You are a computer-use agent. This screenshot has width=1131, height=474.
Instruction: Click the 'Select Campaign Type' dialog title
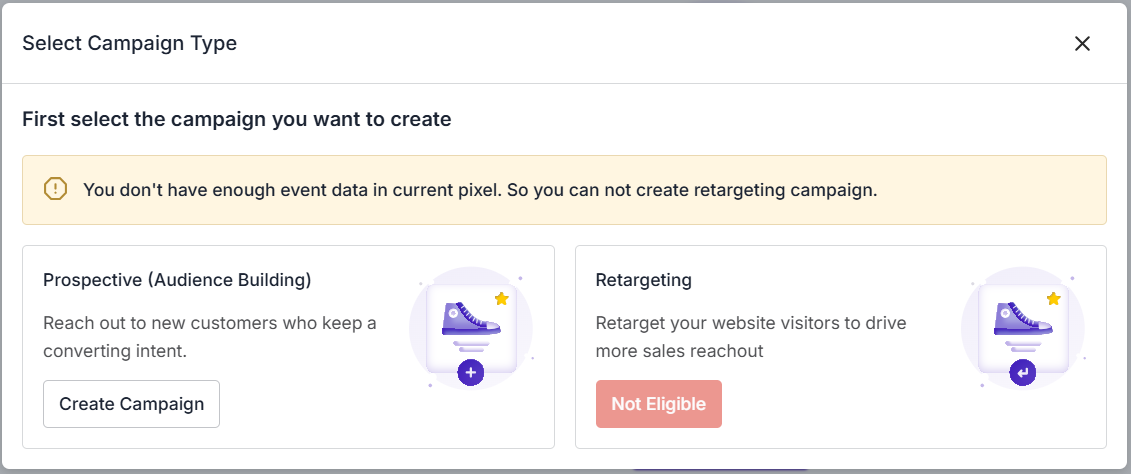point(129,43)
